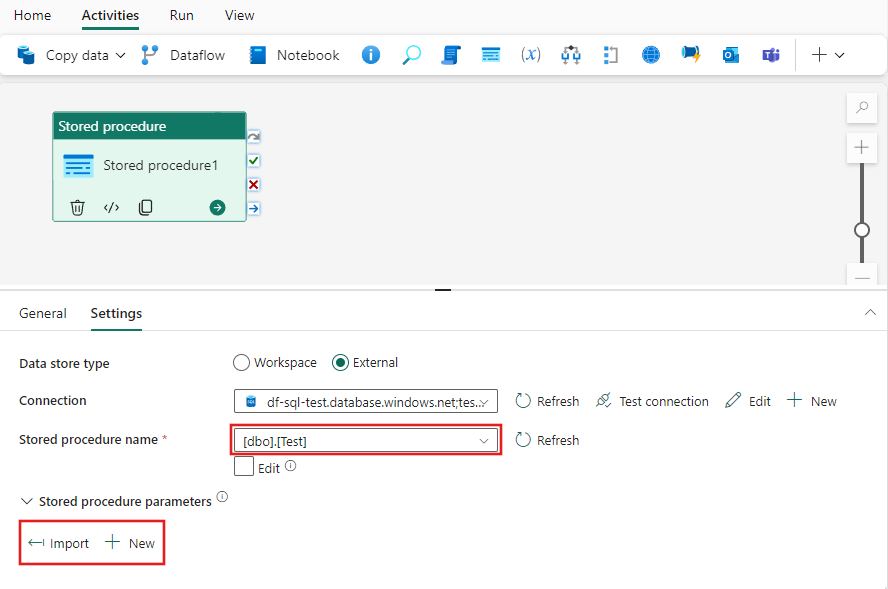Click the On completion blue arrow connector
888x589 pixels.
coord(254,208)
